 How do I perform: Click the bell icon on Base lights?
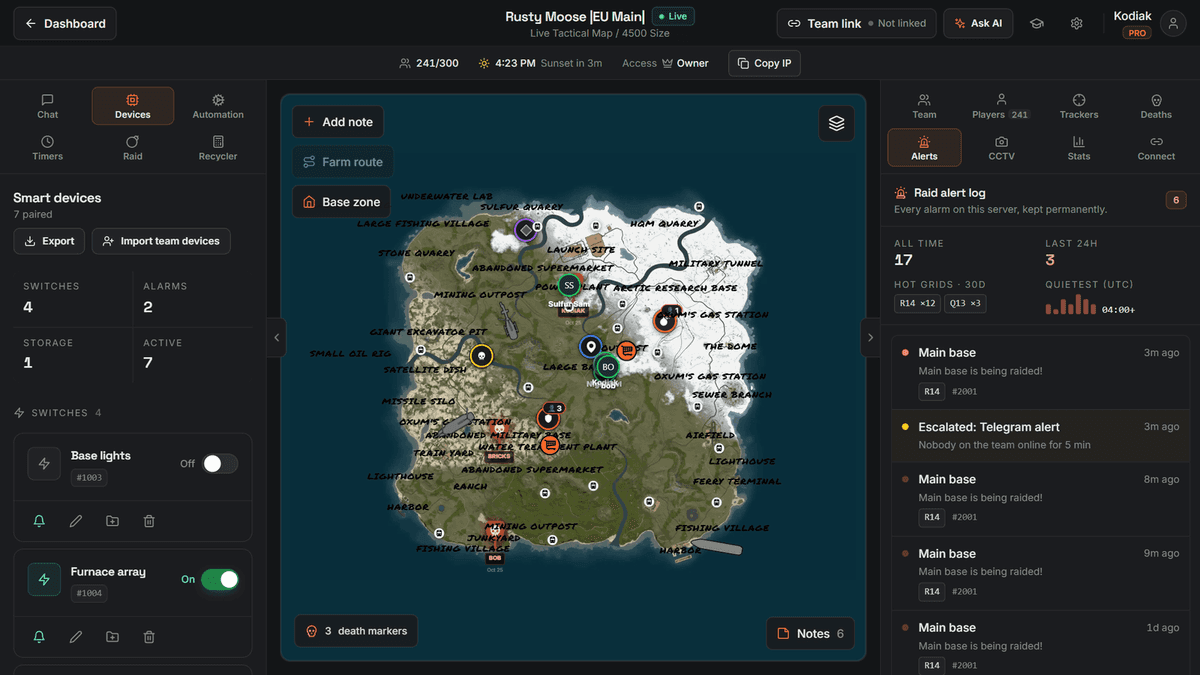pos(39,521)
